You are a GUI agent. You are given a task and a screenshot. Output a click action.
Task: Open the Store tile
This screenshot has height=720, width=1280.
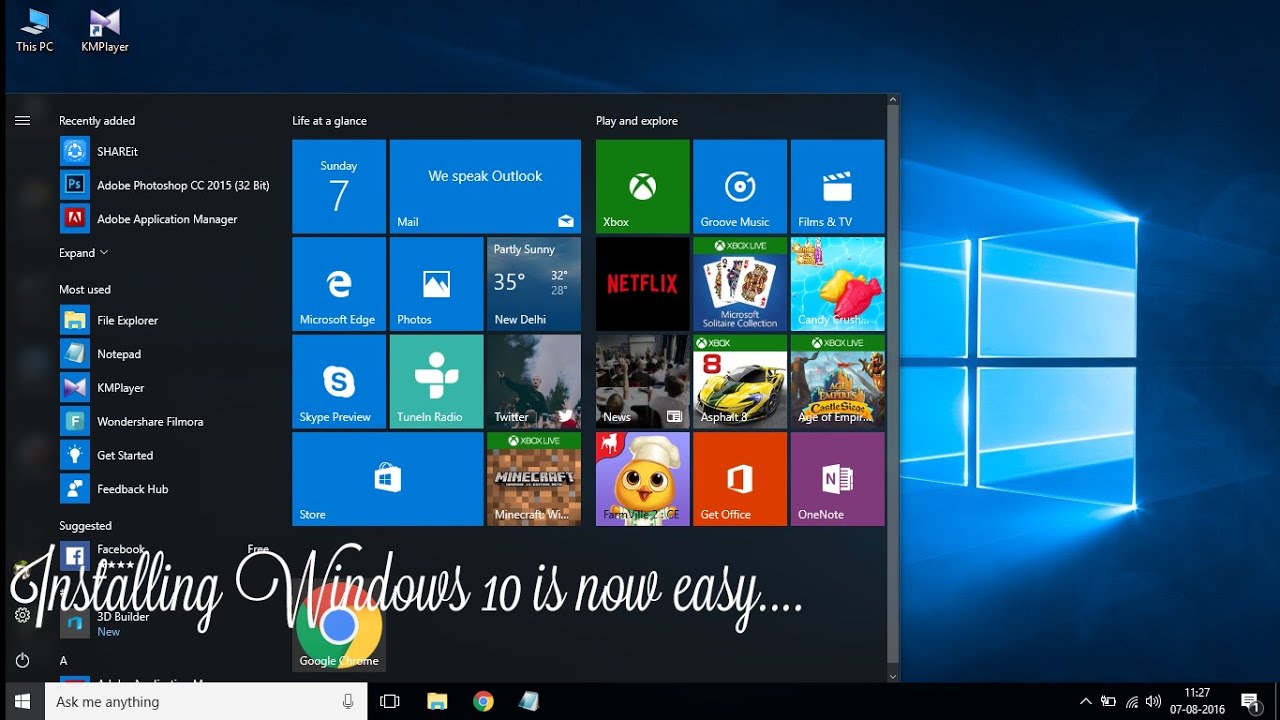point(387,479)
